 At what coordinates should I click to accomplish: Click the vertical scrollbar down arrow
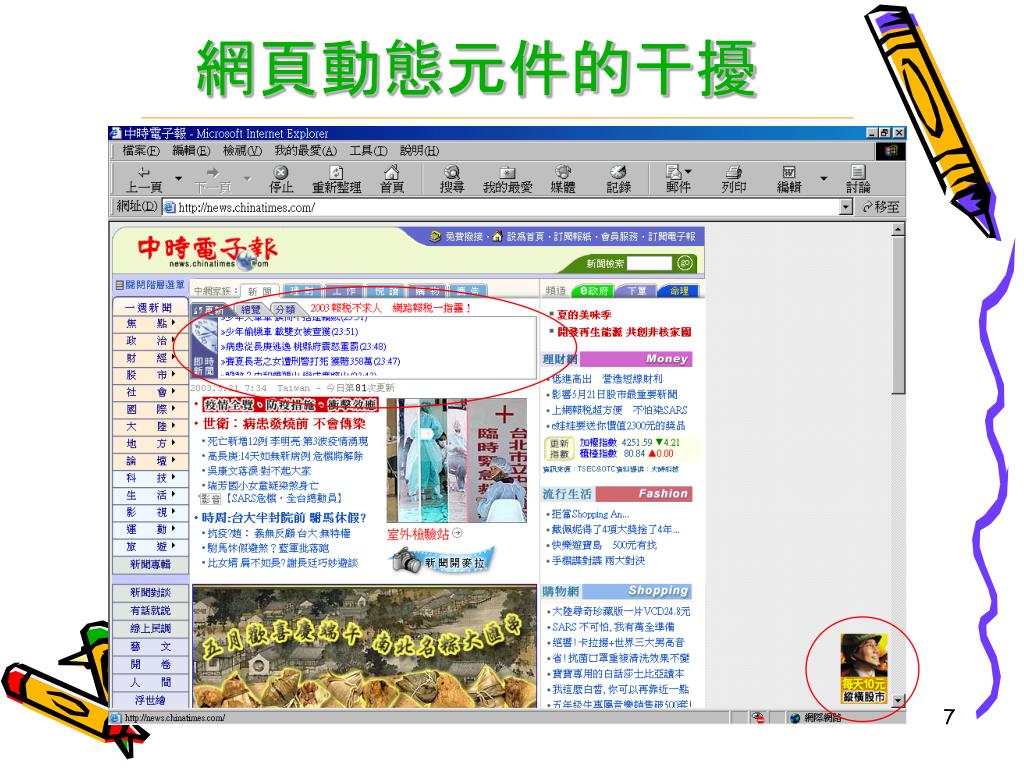click(899, 701)
